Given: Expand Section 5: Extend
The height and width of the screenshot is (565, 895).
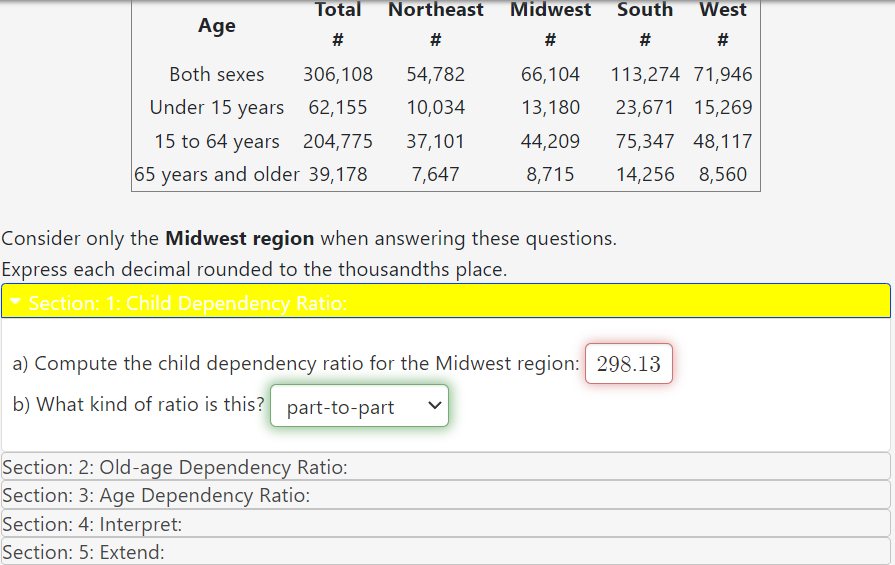Looking at the screenshot, I should coord(446,551).
